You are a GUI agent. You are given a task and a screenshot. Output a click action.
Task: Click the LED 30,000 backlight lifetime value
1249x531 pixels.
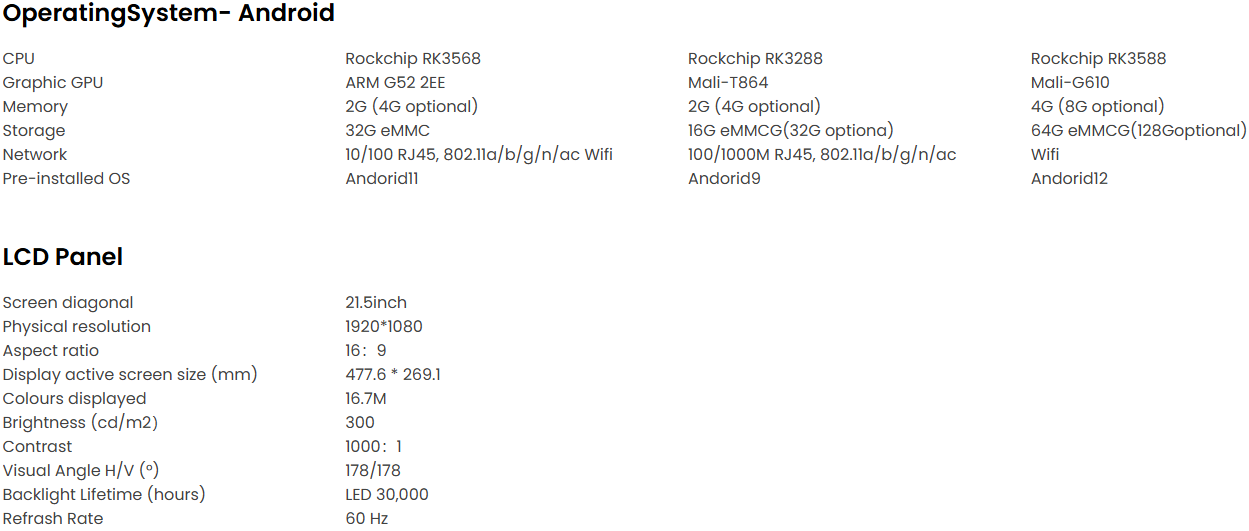tap(387, 495)
